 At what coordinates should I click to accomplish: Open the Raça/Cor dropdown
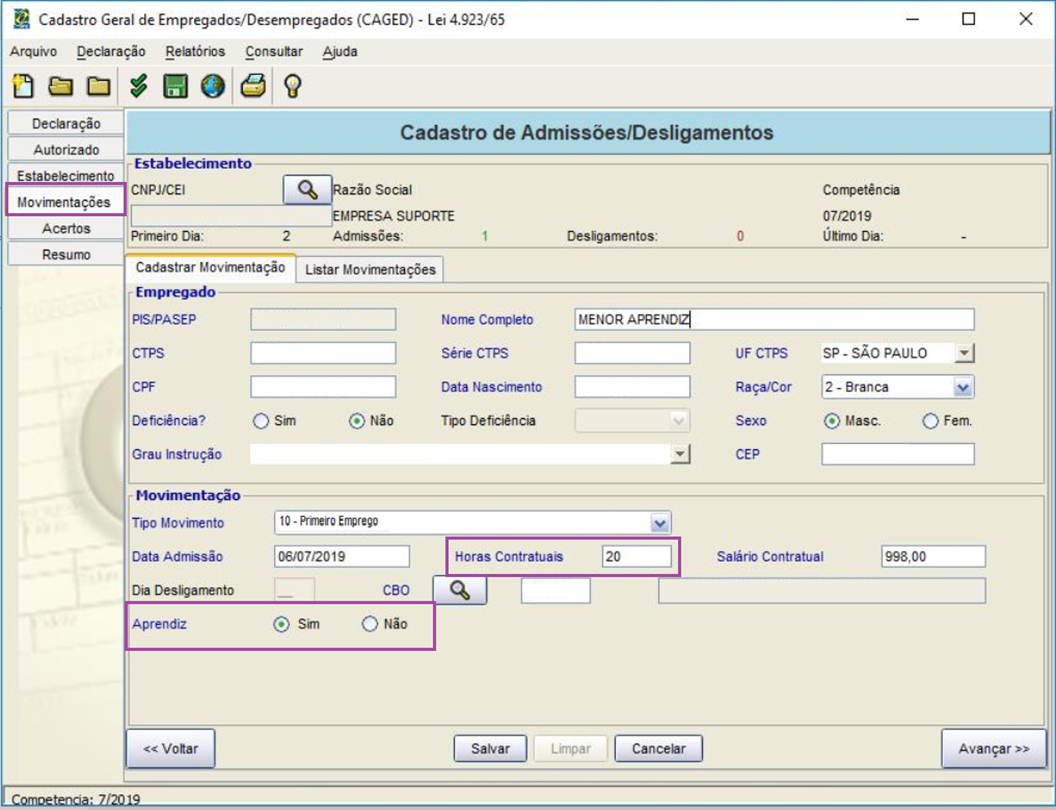[963, 387]
